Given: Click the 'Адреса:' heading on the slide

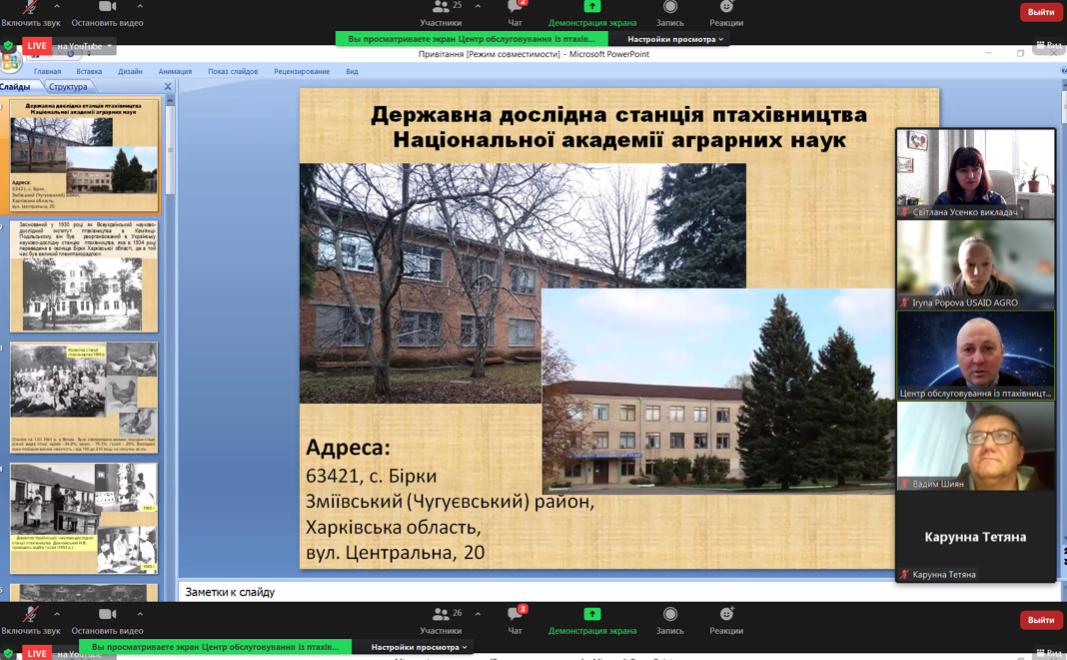Looking at the screenshot, I should click(x=348, y=448).
